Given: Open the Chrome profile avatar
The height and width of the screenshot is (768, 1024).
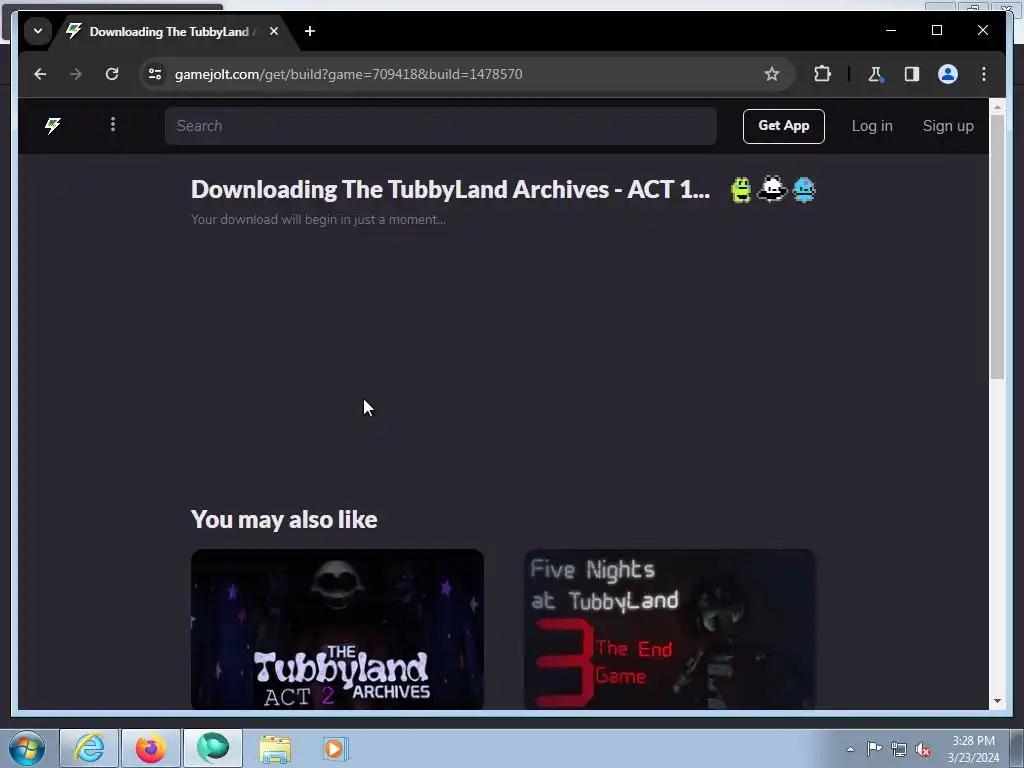Looking at the screenshot, I should point(948,74).
